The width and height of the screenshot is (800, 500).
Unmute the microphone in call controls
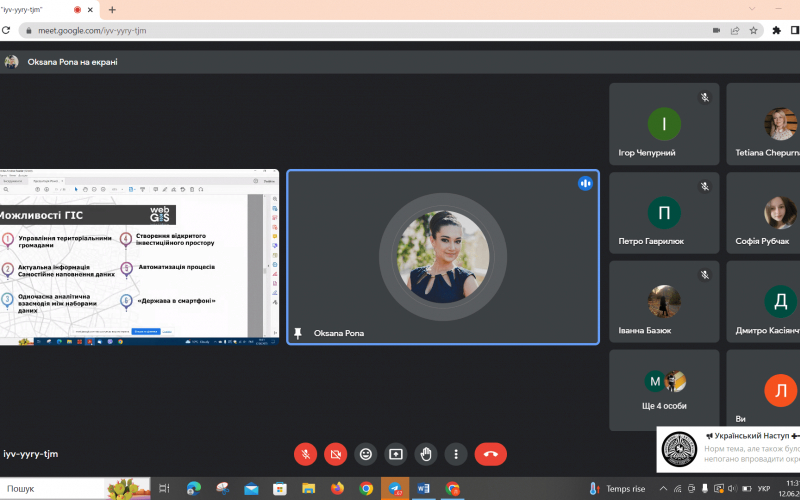pos(305,453)
